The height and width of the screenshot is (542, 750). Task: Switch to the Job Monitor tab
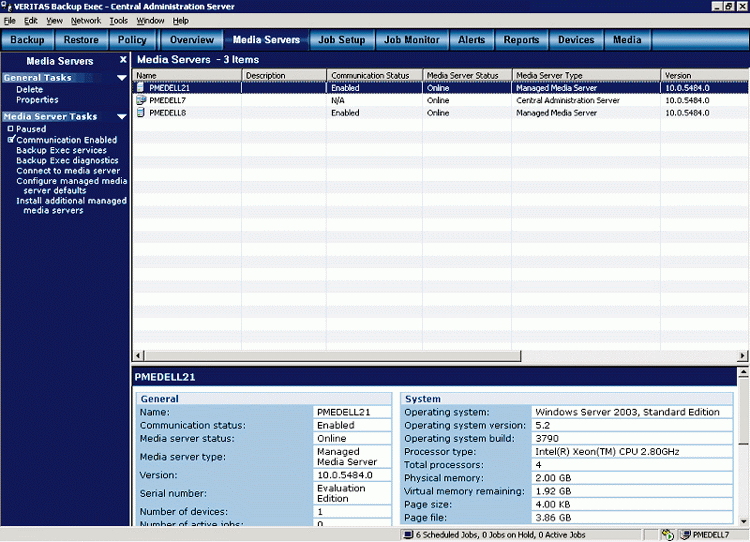pyautogui.click(x=412, y=40)
